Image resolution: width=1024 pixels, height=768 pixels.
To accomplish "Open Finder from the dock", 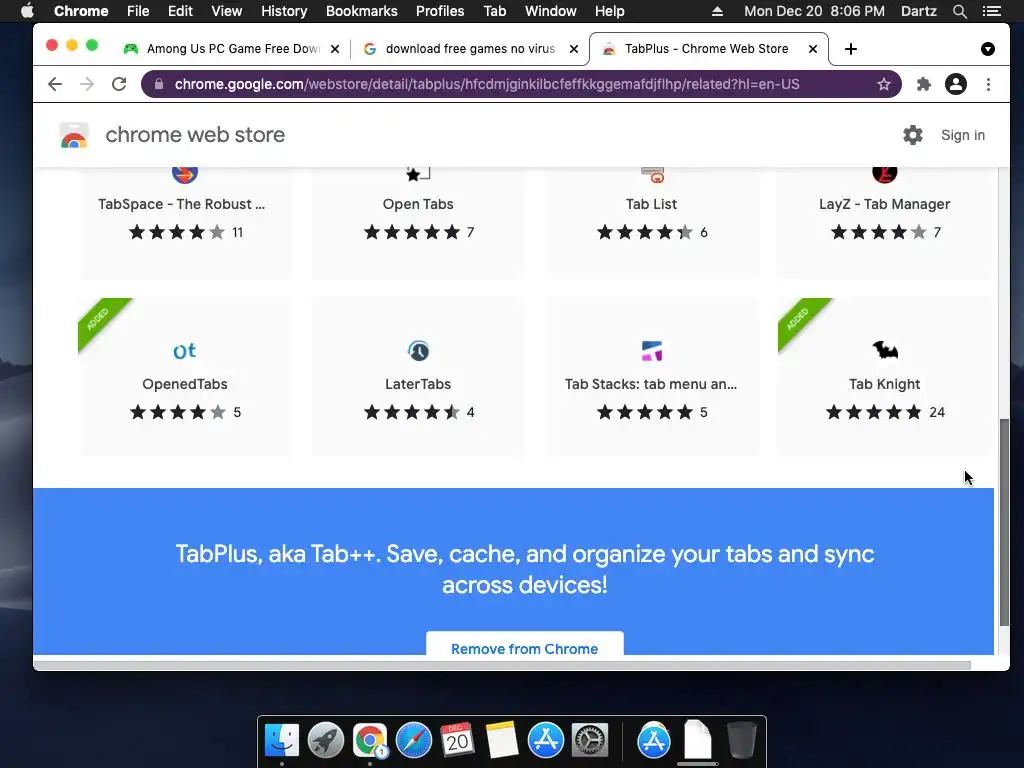I will click(282, 741).
